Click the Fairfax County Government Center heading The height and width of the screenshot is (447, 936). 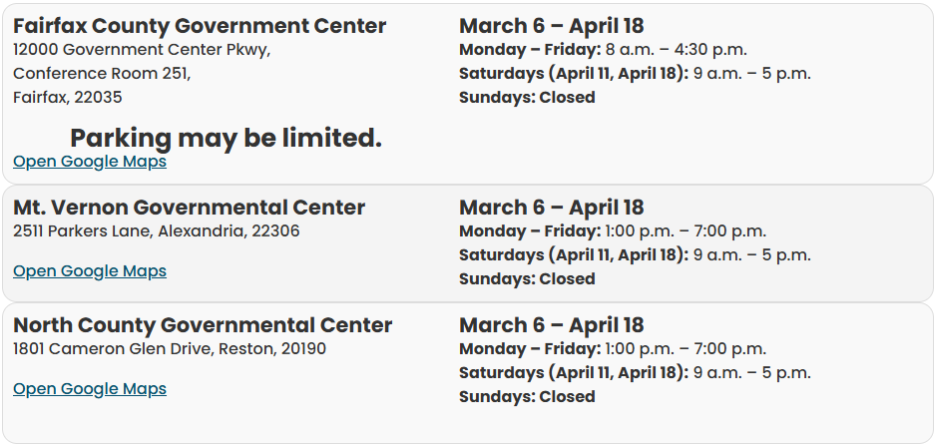pos(200,26)
